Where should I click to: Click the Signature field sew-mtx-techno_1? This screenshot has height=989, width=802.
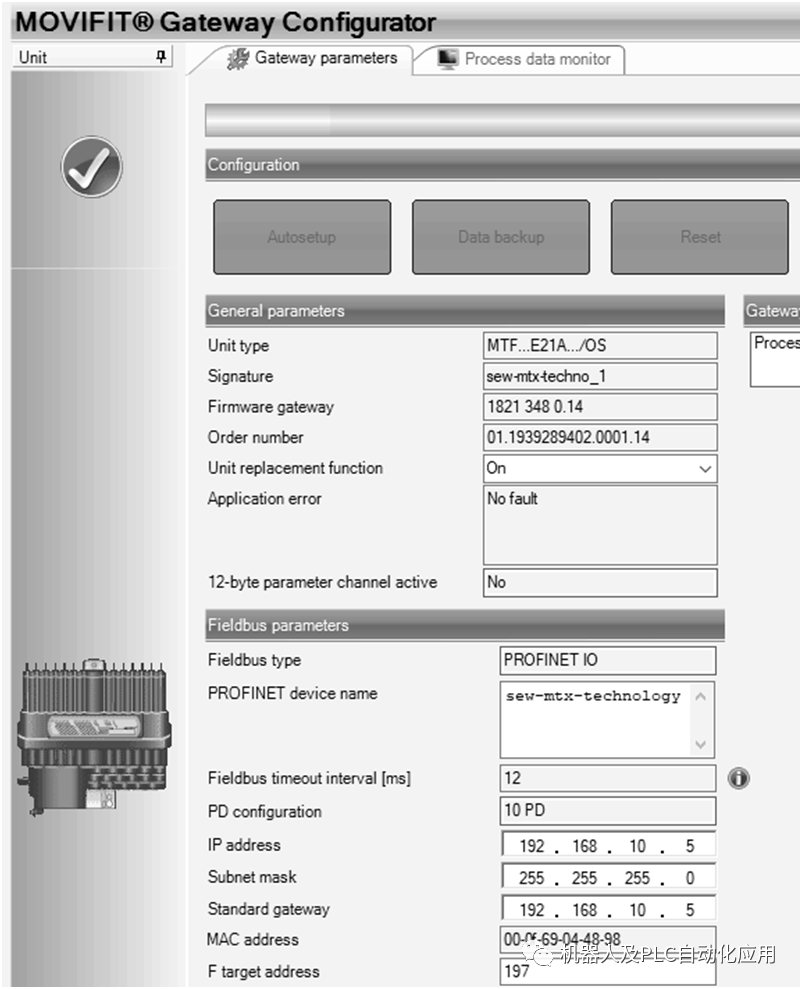[600, 377]
